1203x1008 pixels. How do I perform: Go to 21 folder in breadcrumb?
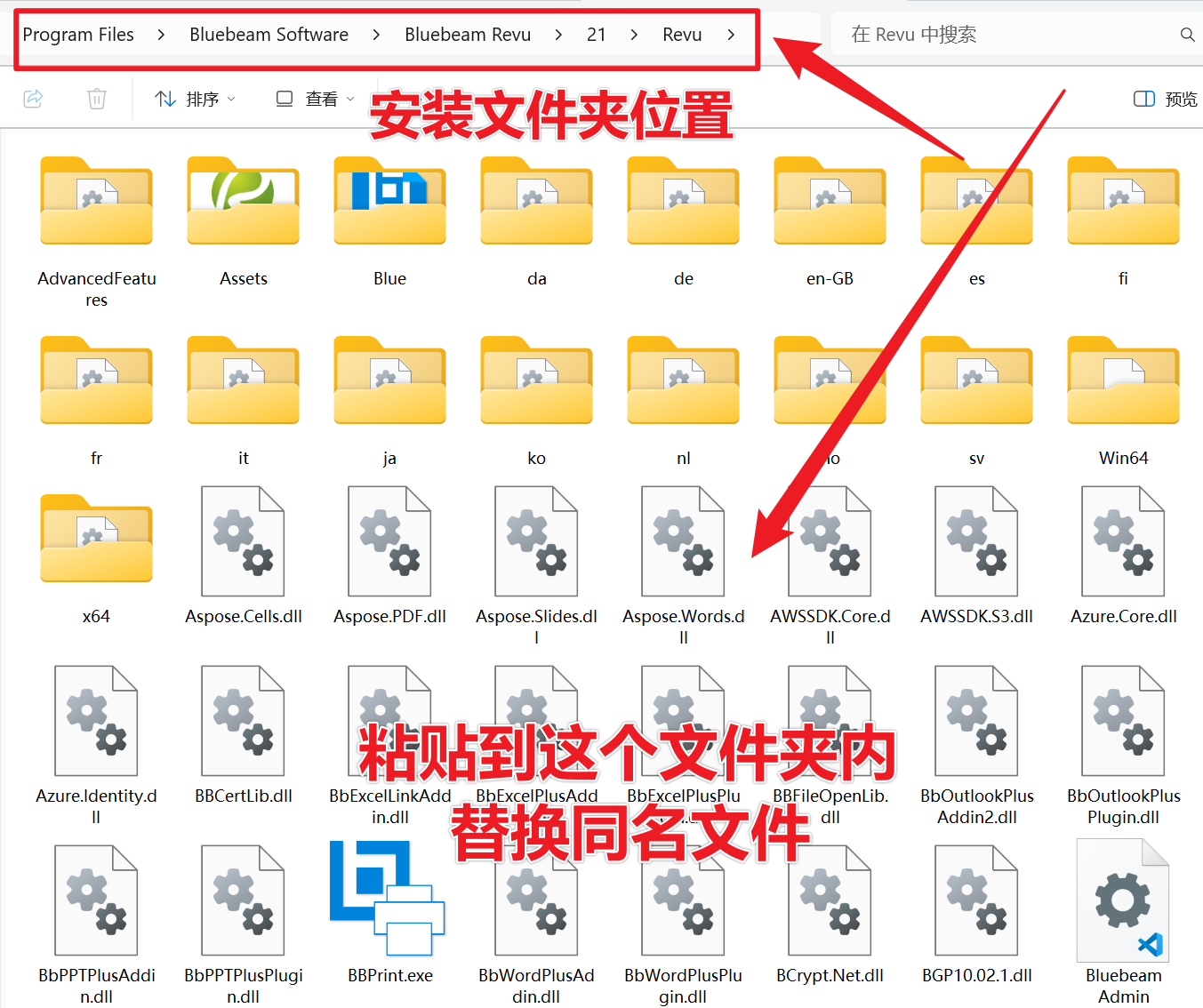(596, 35)
